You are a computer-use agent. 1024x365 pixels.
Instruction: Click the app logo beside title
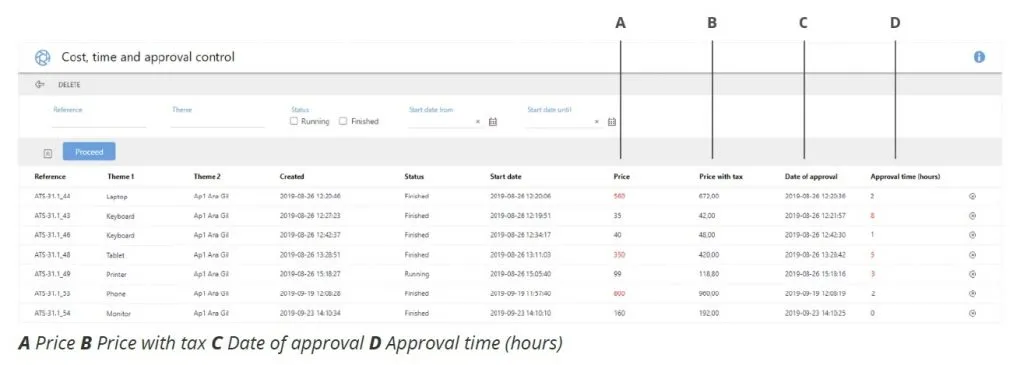coord(42,57)
